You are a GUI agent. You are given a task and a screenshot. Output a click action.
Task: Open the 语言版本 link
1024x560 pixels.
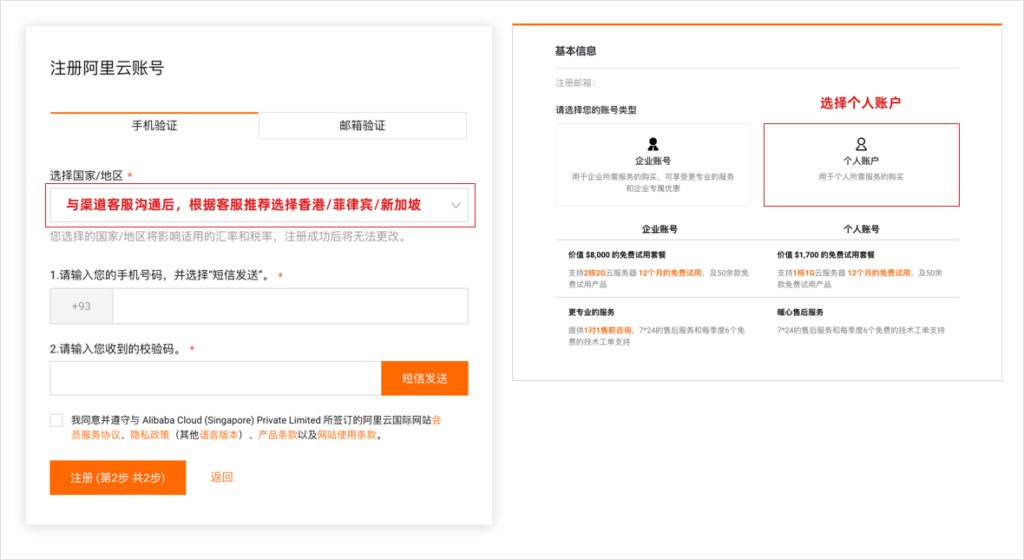point(219,435)
